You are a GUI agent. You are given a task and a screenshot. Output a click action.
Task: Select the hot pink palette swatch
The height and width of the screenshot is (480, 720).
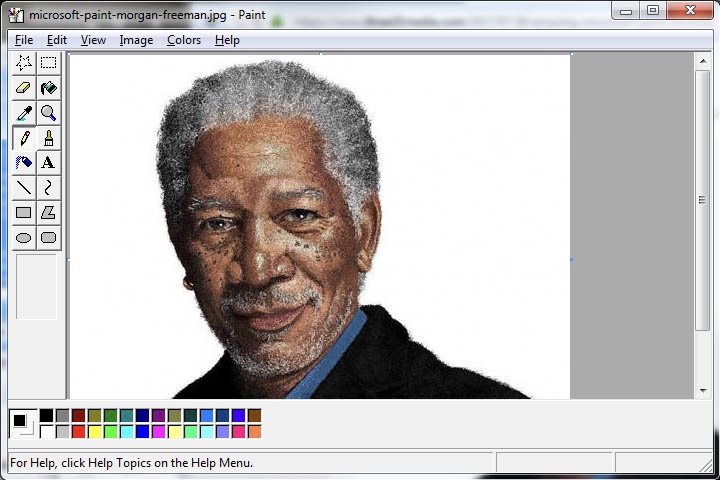(x=238, y=432)
